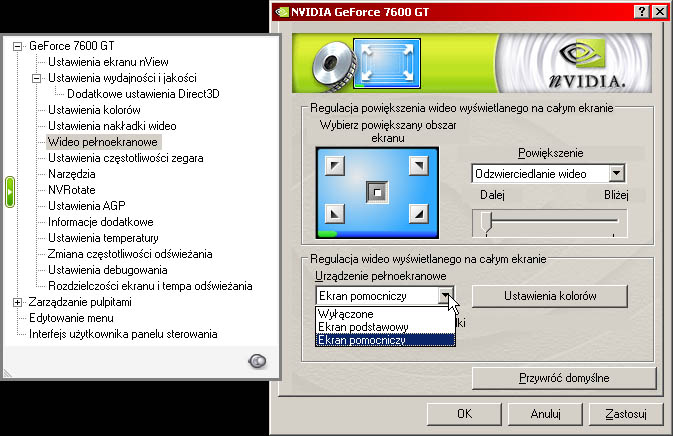Open NVRotate settings
673x436 pixels.
tap(72, 190)
